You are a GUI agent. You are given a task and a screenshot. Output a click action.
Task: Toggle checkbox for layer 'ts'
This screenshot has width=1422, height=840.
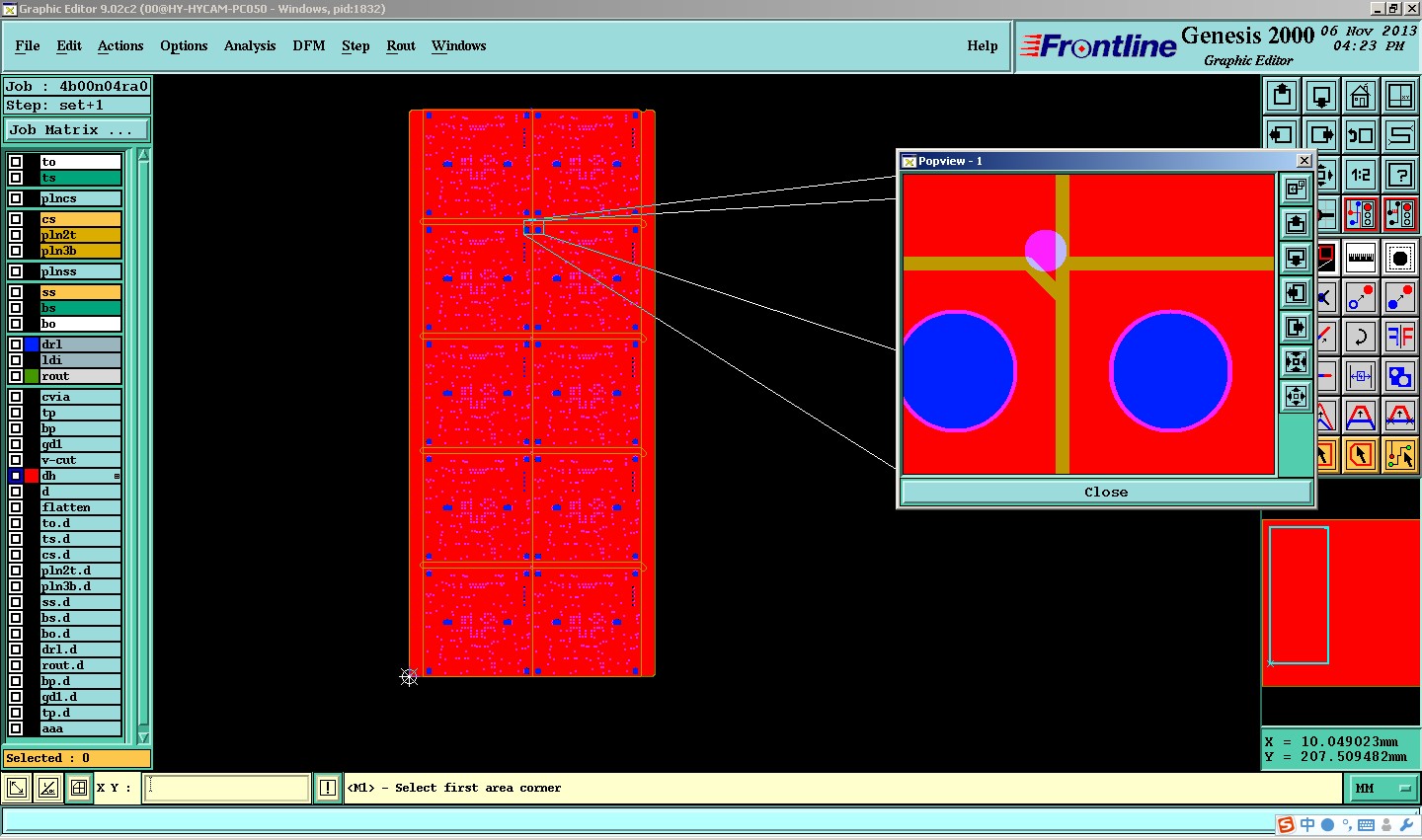click(x=16, y=178)
